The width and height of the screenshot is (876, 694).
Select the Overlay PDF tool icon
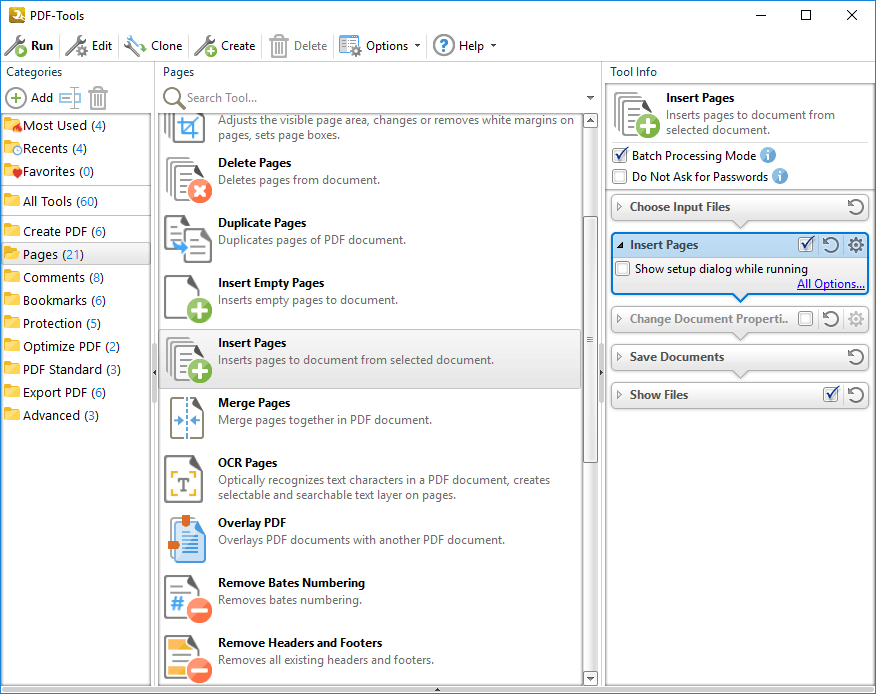coord(187,539)
